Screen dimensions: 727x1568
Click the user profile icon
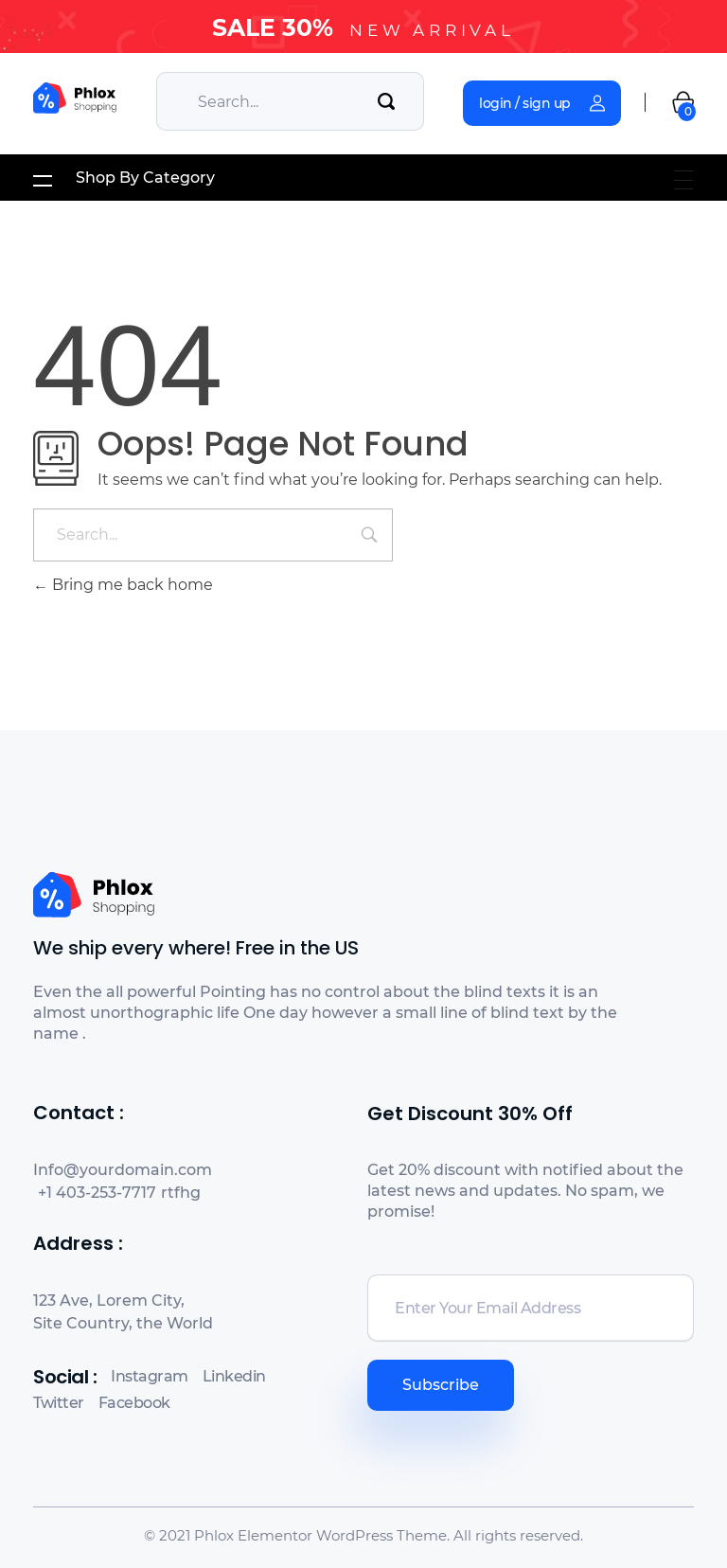coord(597,103)
